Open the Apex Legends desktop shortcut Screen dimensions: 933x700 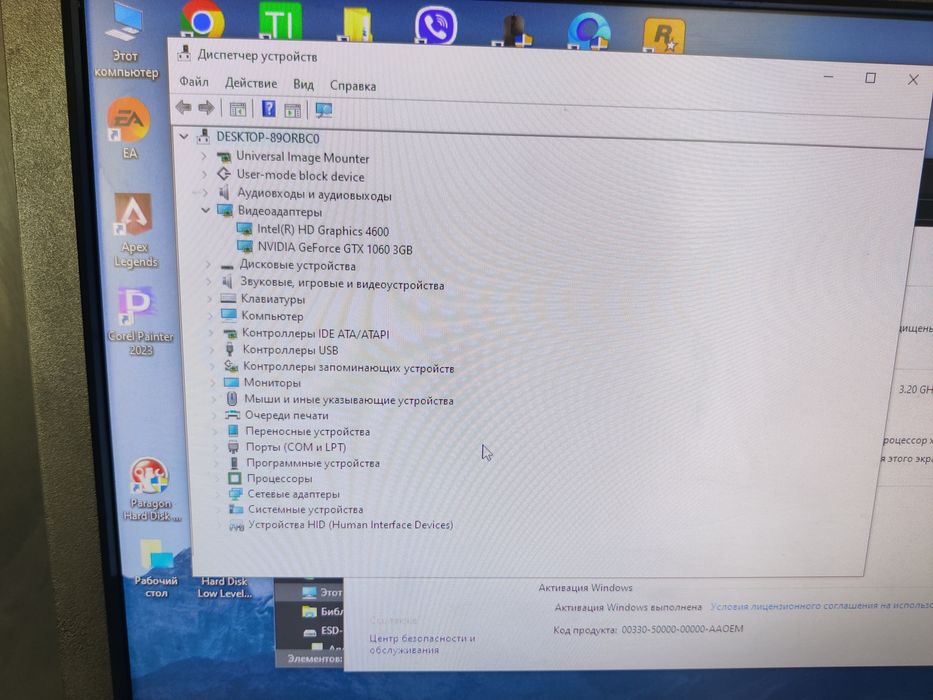pos(134,230)
